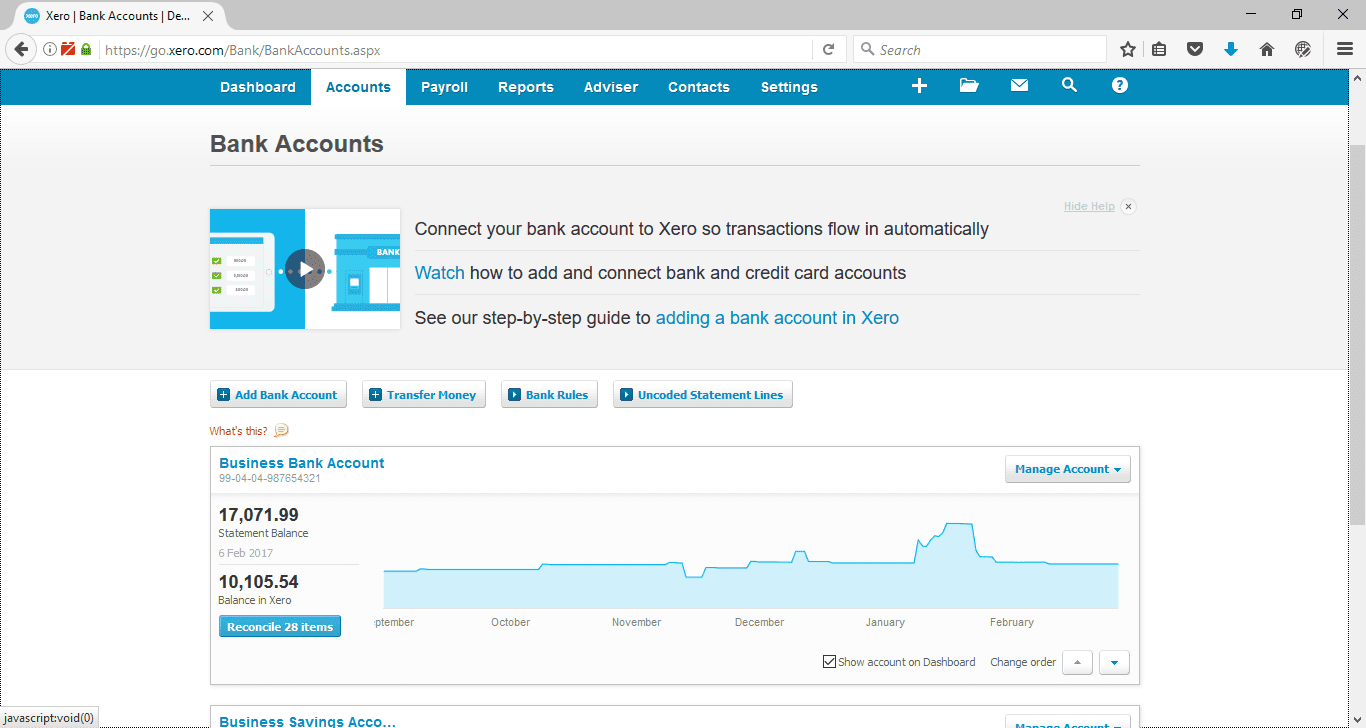Click the vertical page scrollbar
The height and width of the screenshot is (728, 1366).
1357,335
